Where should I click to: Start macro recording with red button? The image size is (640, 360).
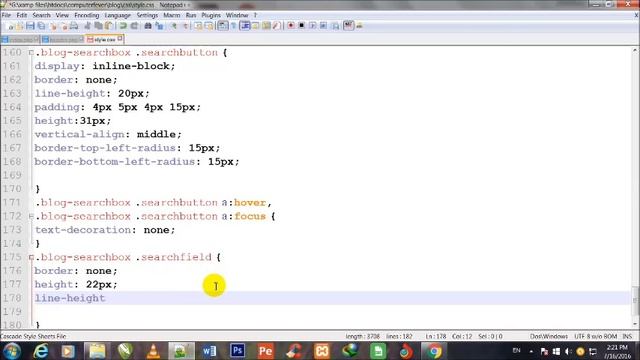[x=291, y=26]
